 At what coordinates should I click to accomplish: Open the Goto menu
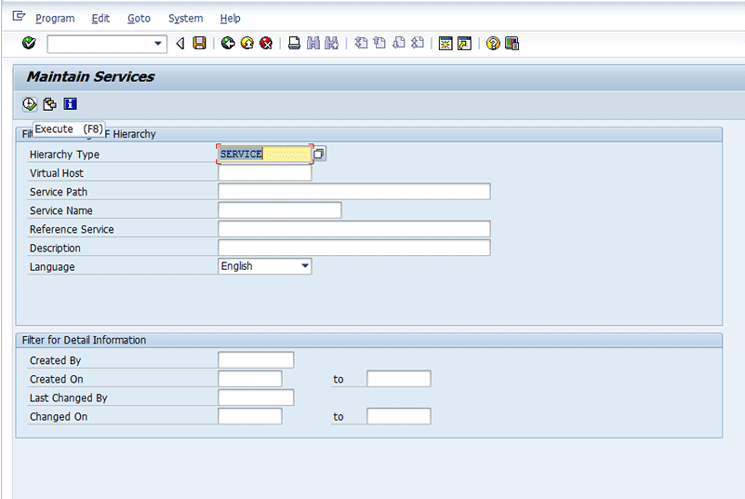click(x=139, y=18)
